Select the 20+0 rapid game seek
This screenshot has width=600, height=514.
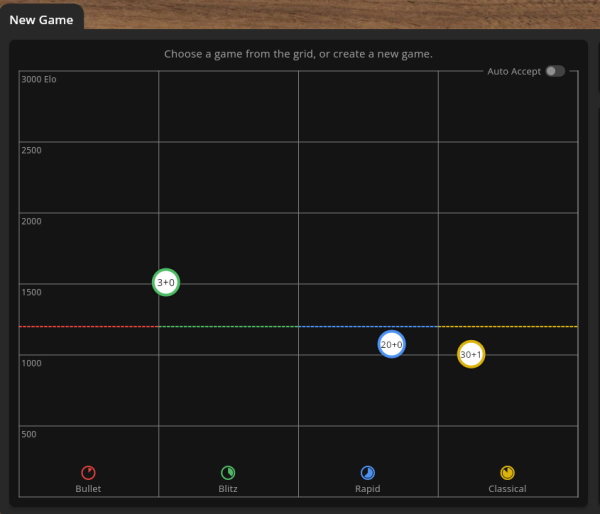[x=391, y=344]
